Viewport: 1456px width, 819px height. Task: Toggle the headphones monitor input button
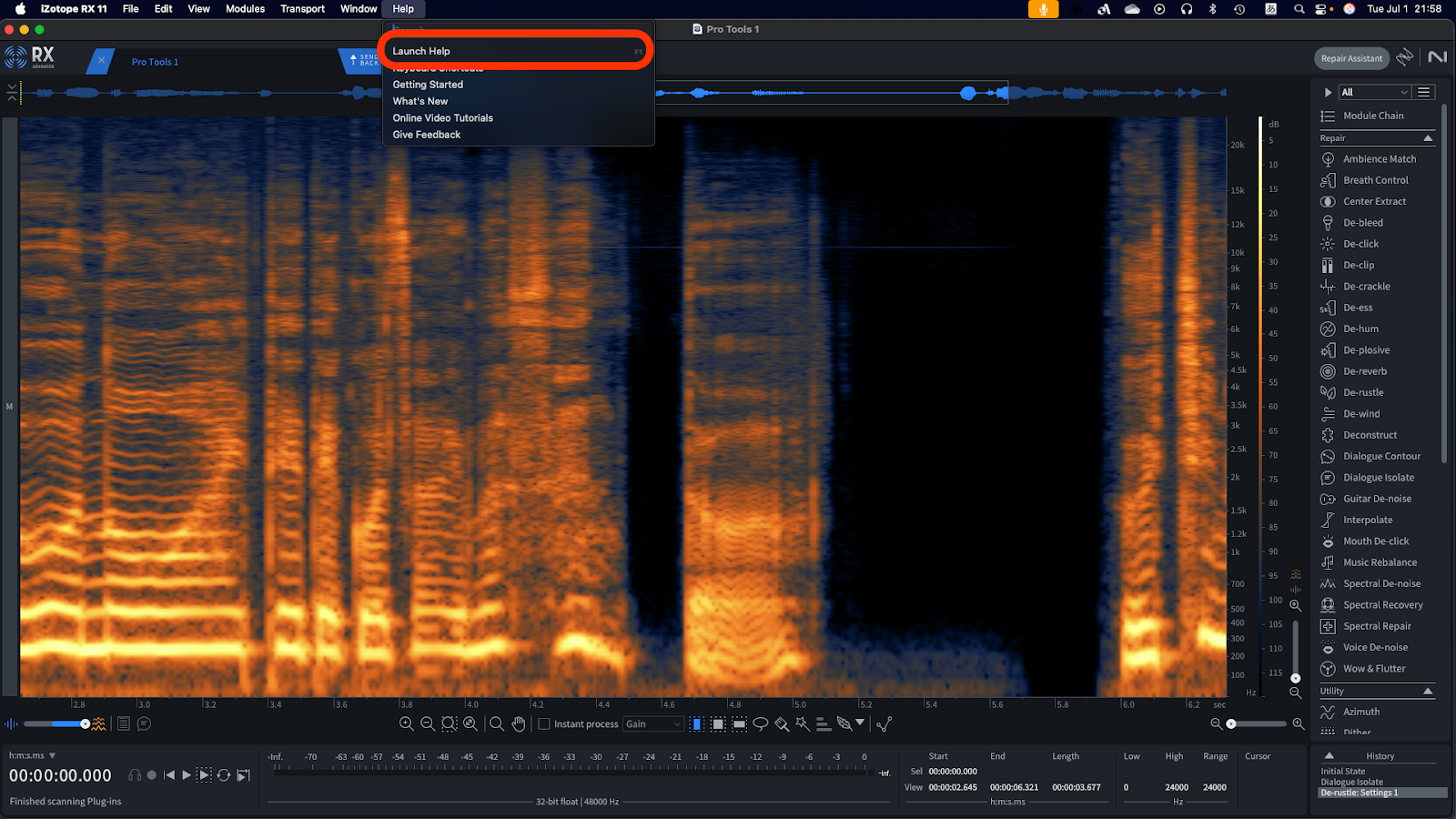[135, 775]
